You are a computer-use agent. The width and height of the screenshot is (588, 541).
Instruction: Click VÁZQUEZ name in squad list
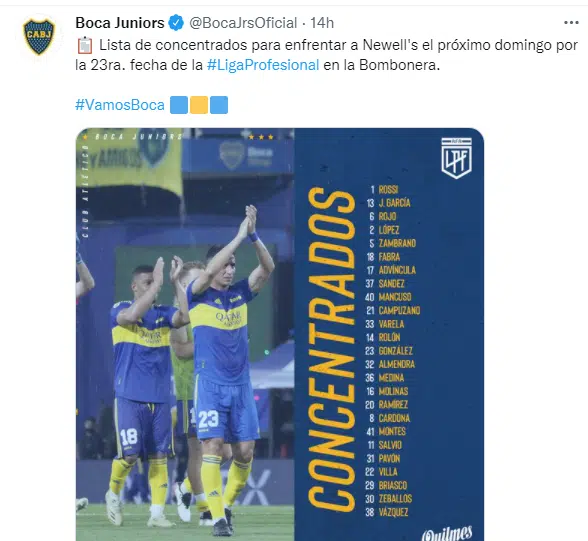pos(393,512)
